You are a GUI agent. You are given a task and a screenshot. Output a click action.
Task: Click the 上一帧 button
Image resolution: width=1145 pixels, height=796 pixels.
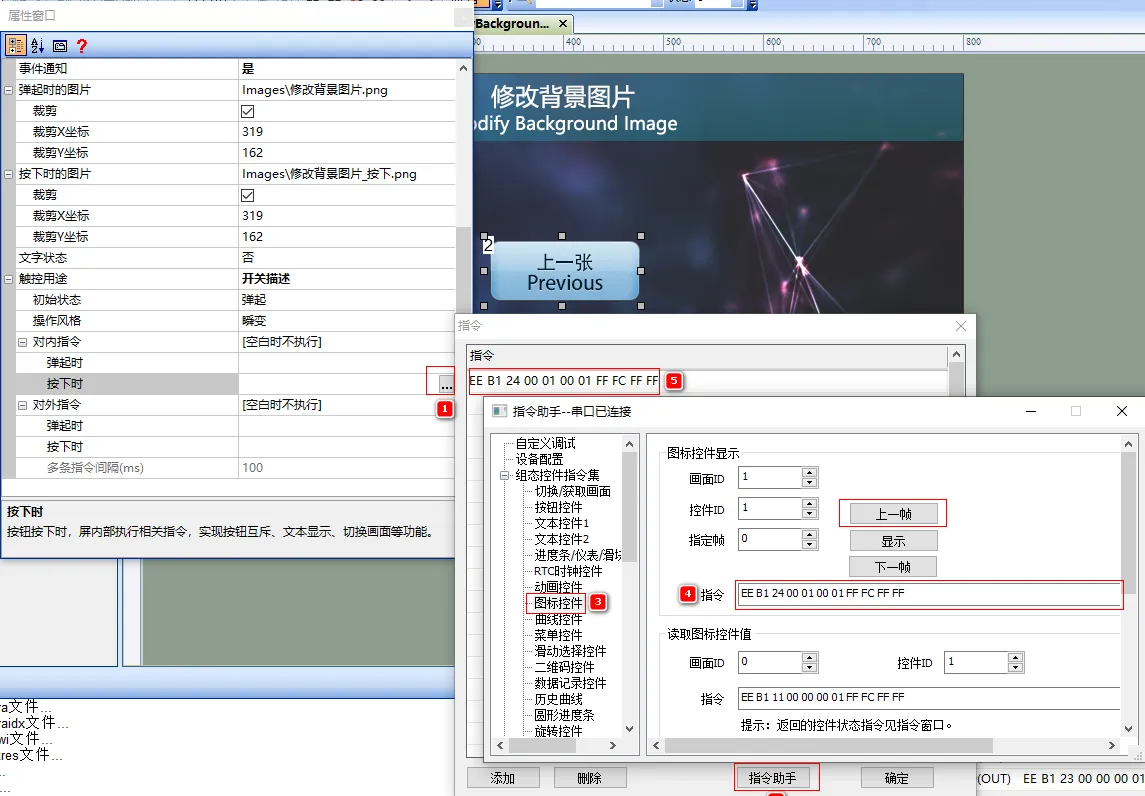point(891,512)
